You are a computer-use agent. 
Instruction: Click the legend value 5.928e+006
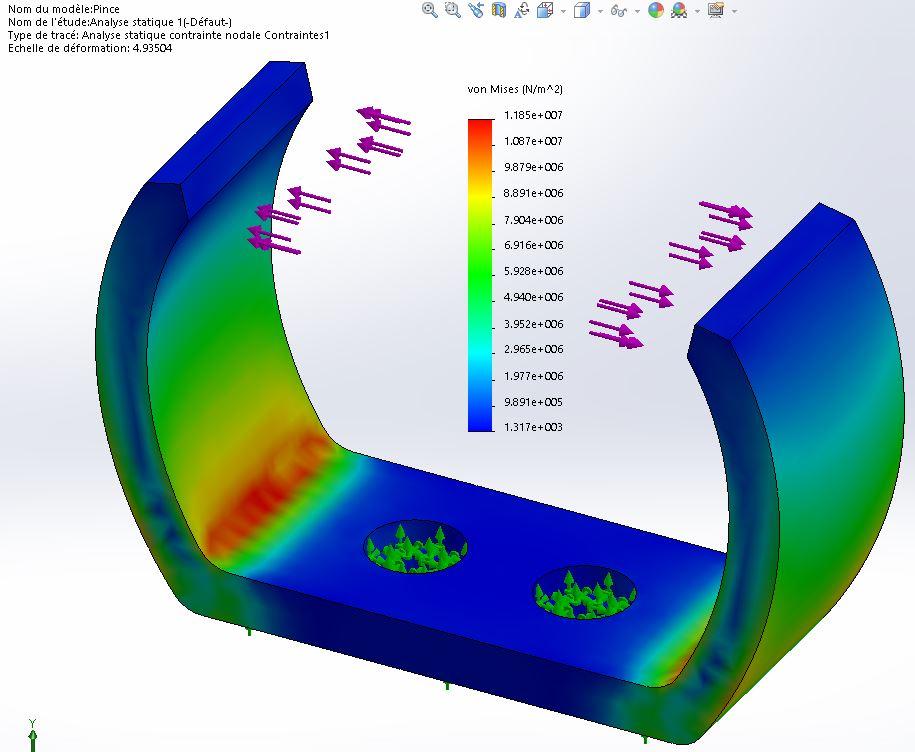pyautogui.click(x=533, y=271)
